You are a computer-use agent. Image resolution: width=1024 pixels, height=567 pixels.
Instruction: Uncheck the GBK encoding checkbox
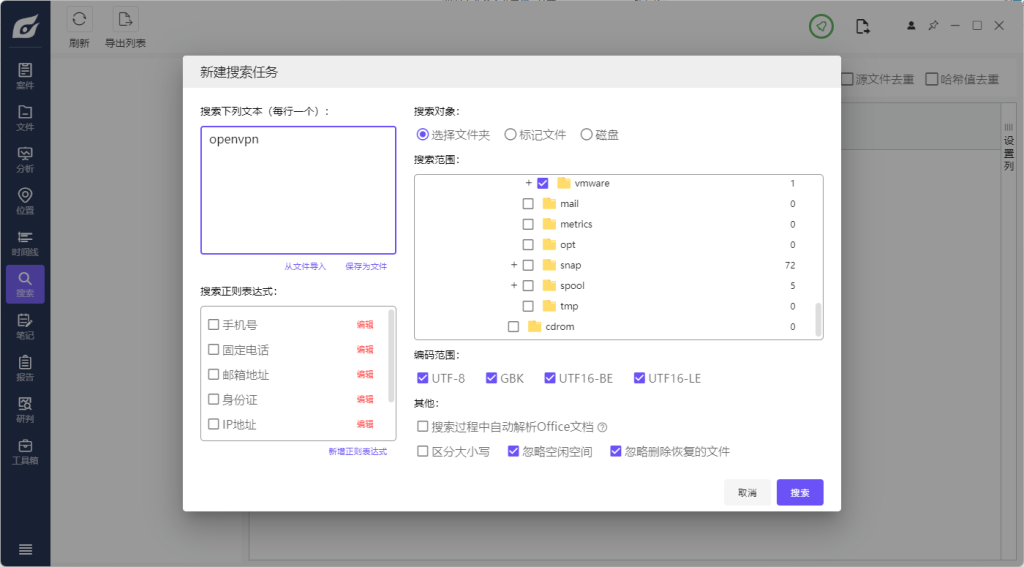point(491,378)
